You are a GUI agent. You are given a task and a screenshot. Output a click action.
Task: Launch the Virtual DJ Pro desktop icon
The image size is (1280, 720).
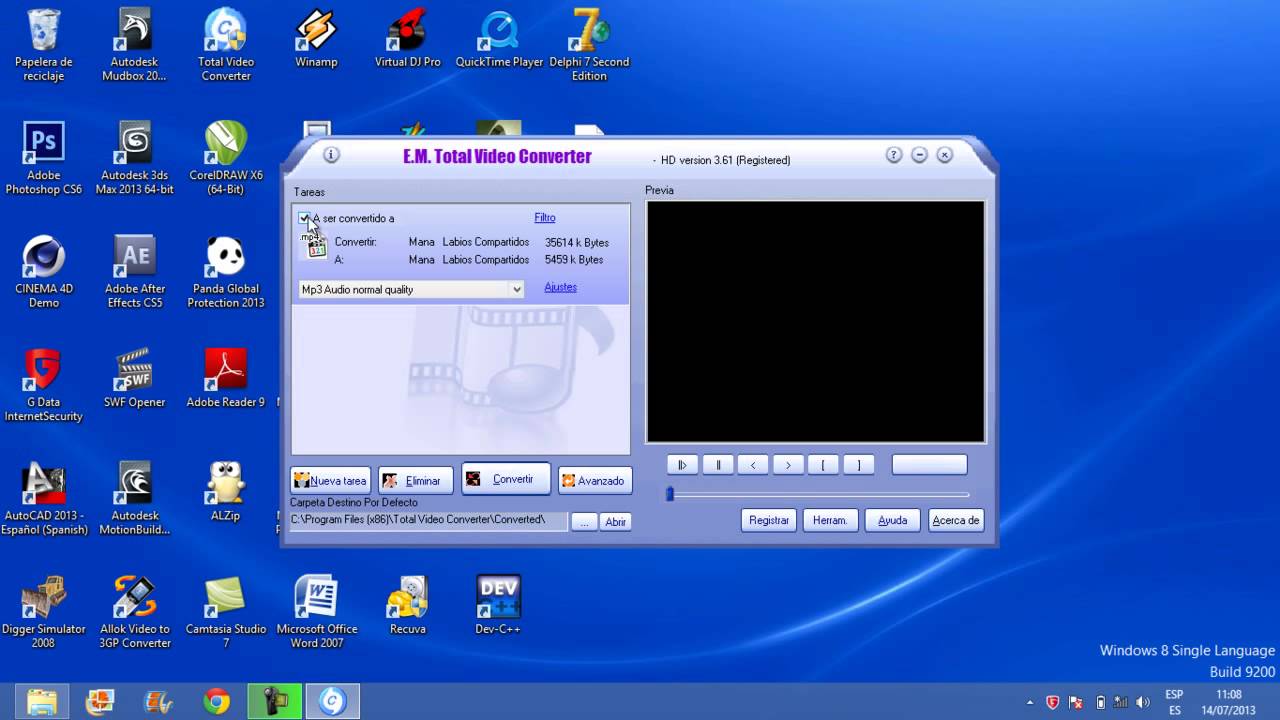407,40
